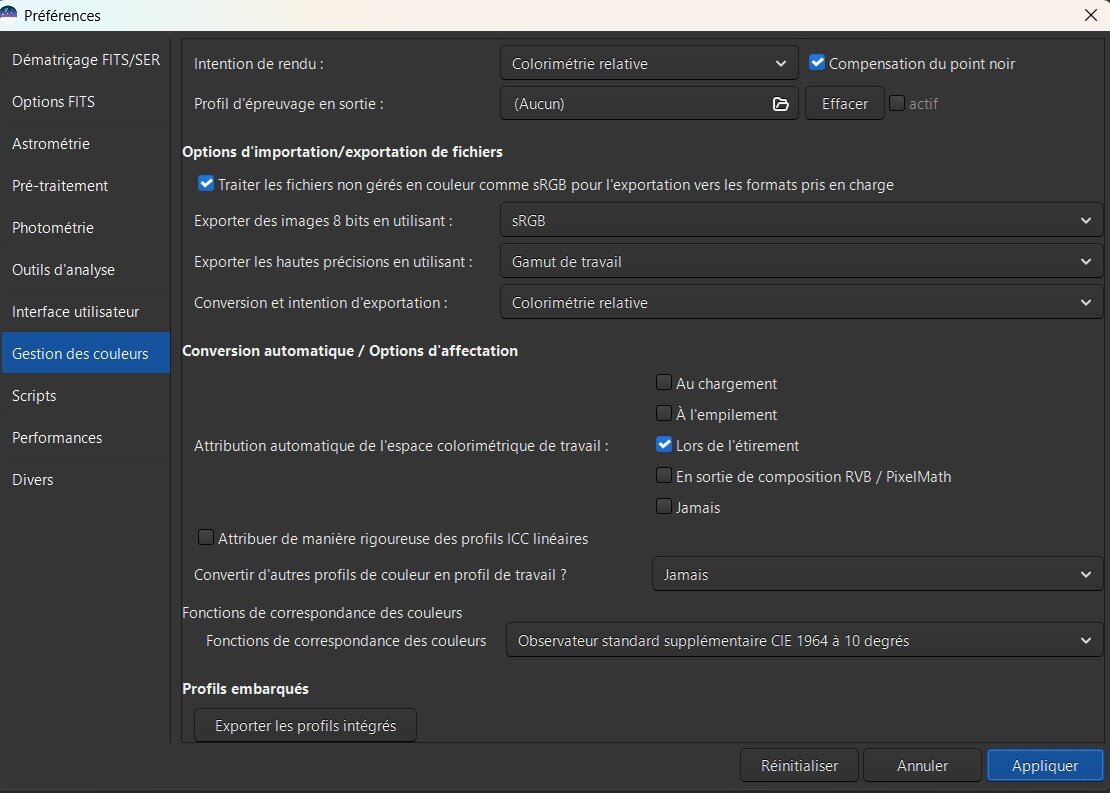Viewport: 1110px width, 793px height.
Task: Switch to the Astrométrie preferences tab
Action: pos(51,144)
